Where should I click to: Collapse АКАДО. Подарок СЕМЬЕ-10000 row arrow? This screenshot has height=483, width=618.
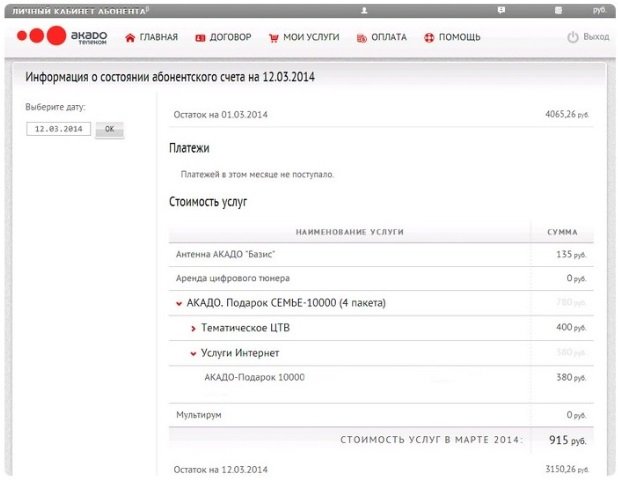tap(179, 304)
